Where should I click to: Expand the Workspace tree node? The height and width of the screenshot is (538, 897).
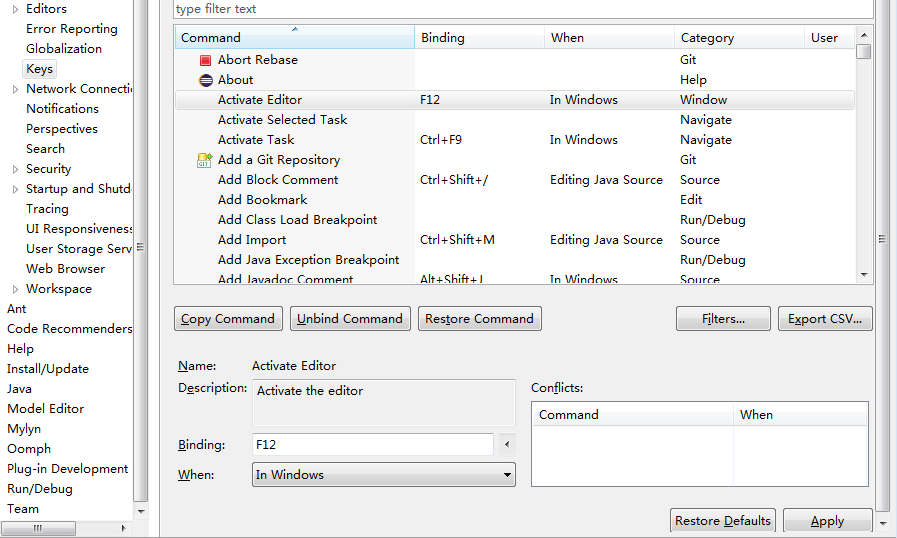click(15, 289)
